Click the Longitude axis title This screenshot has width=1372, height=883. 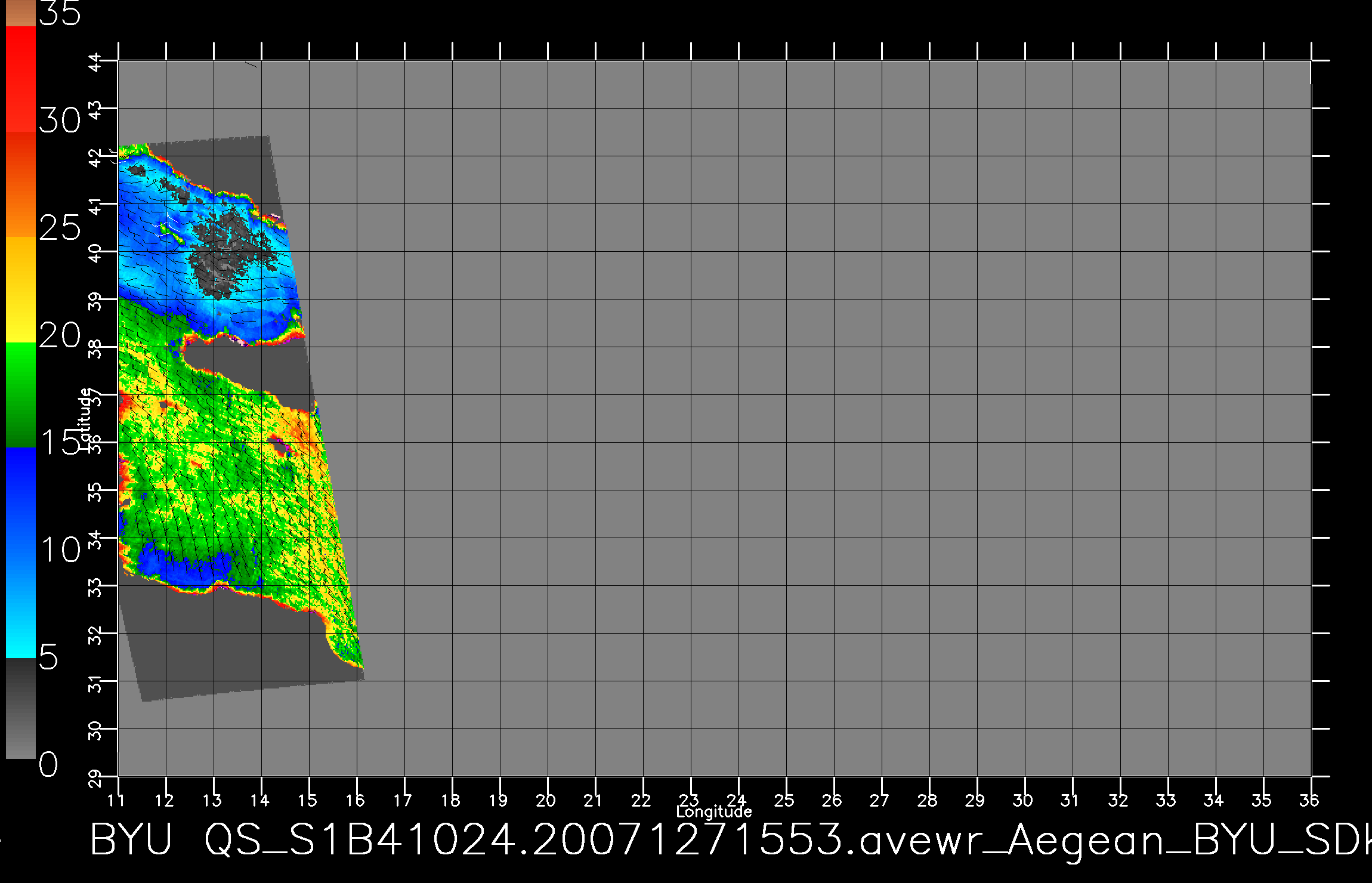point(714,812)
